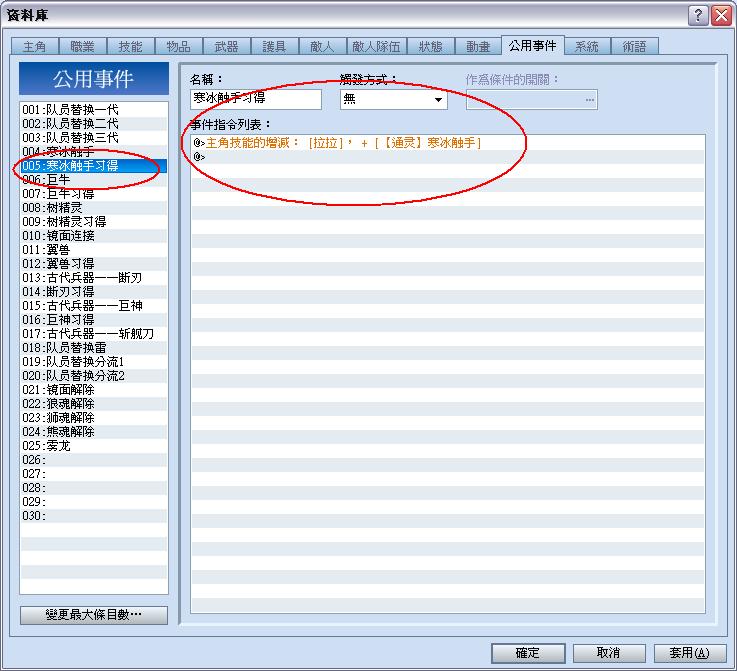Select list entry 019:队员替换分流1
737x671 pixels.
(94, 361)
